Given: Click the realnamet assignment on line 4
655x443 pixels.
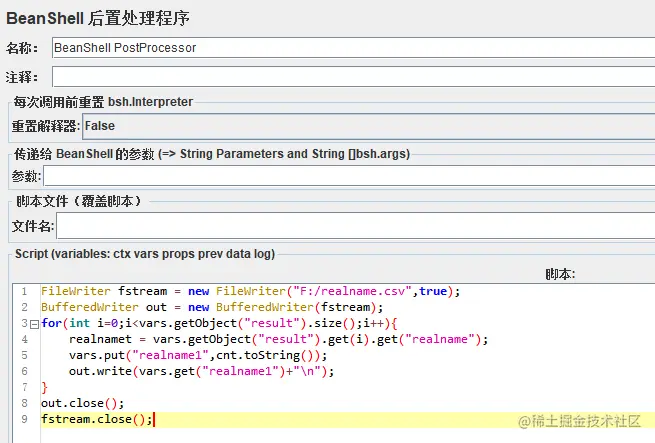Looking at the screenshot, I should [x=278, y=339].
